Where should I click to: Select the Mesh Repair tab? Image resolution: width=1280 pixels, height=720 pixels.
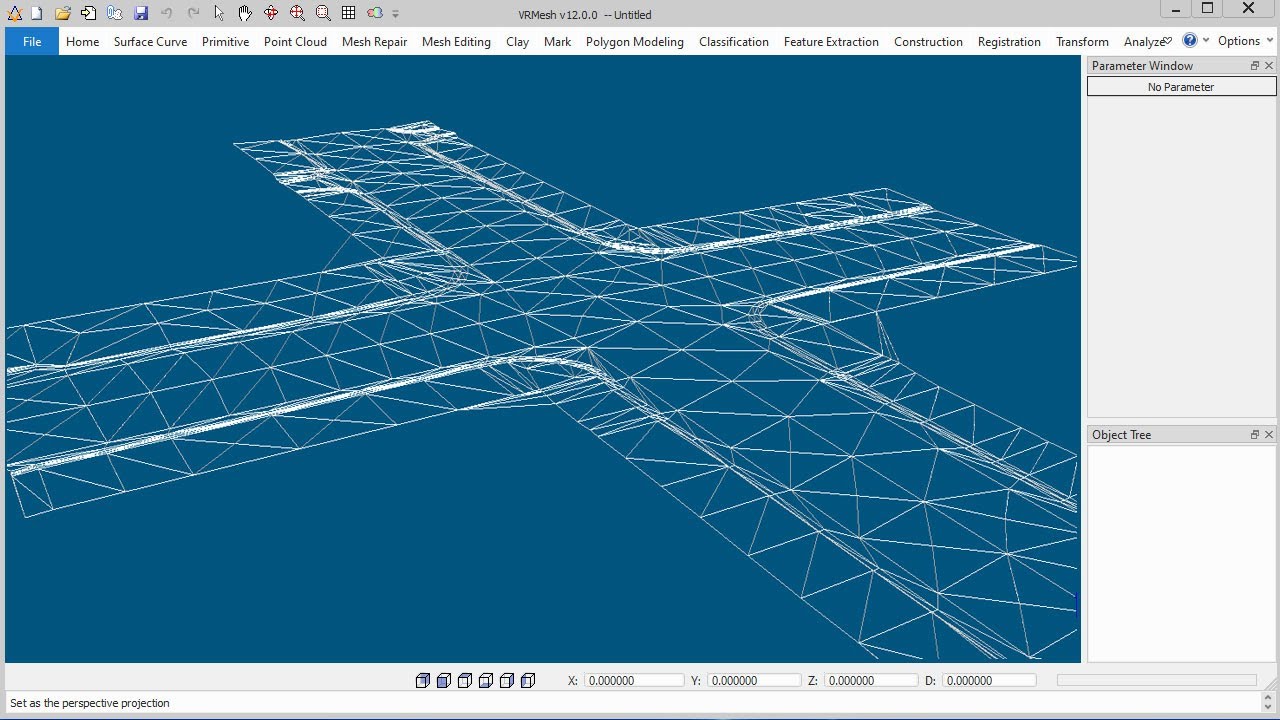[374, 42]
